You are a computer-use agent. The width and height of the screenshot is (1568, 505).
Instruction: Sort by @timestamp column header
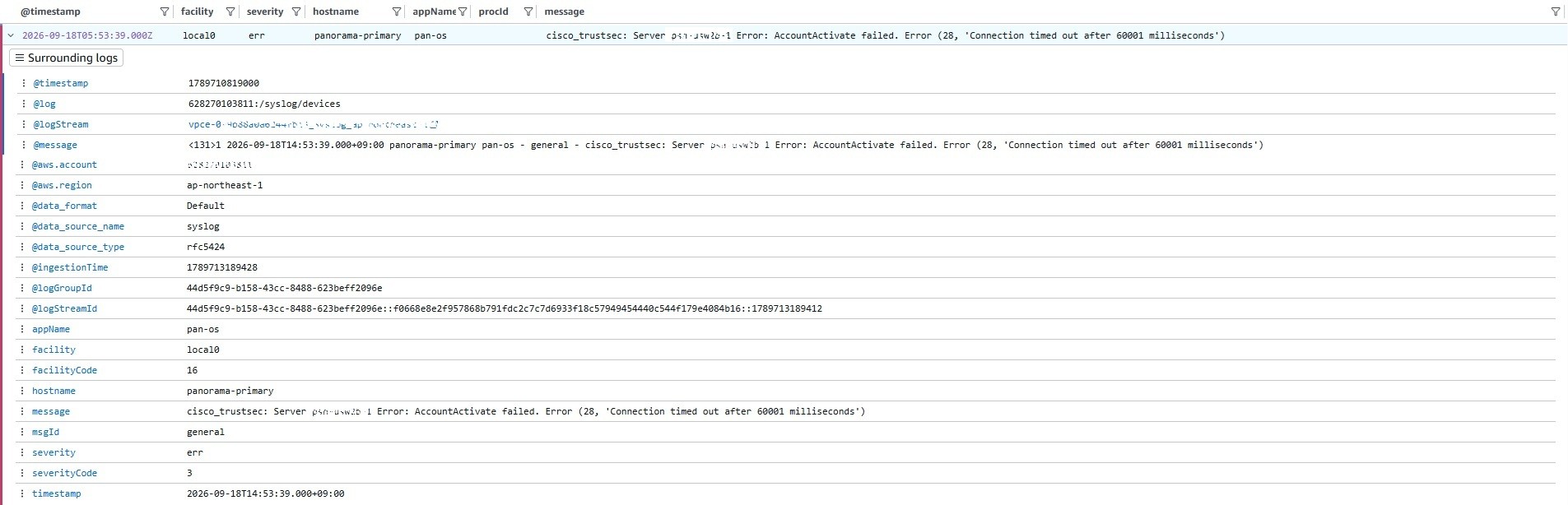pyautogui.click(x=50, y=12)
